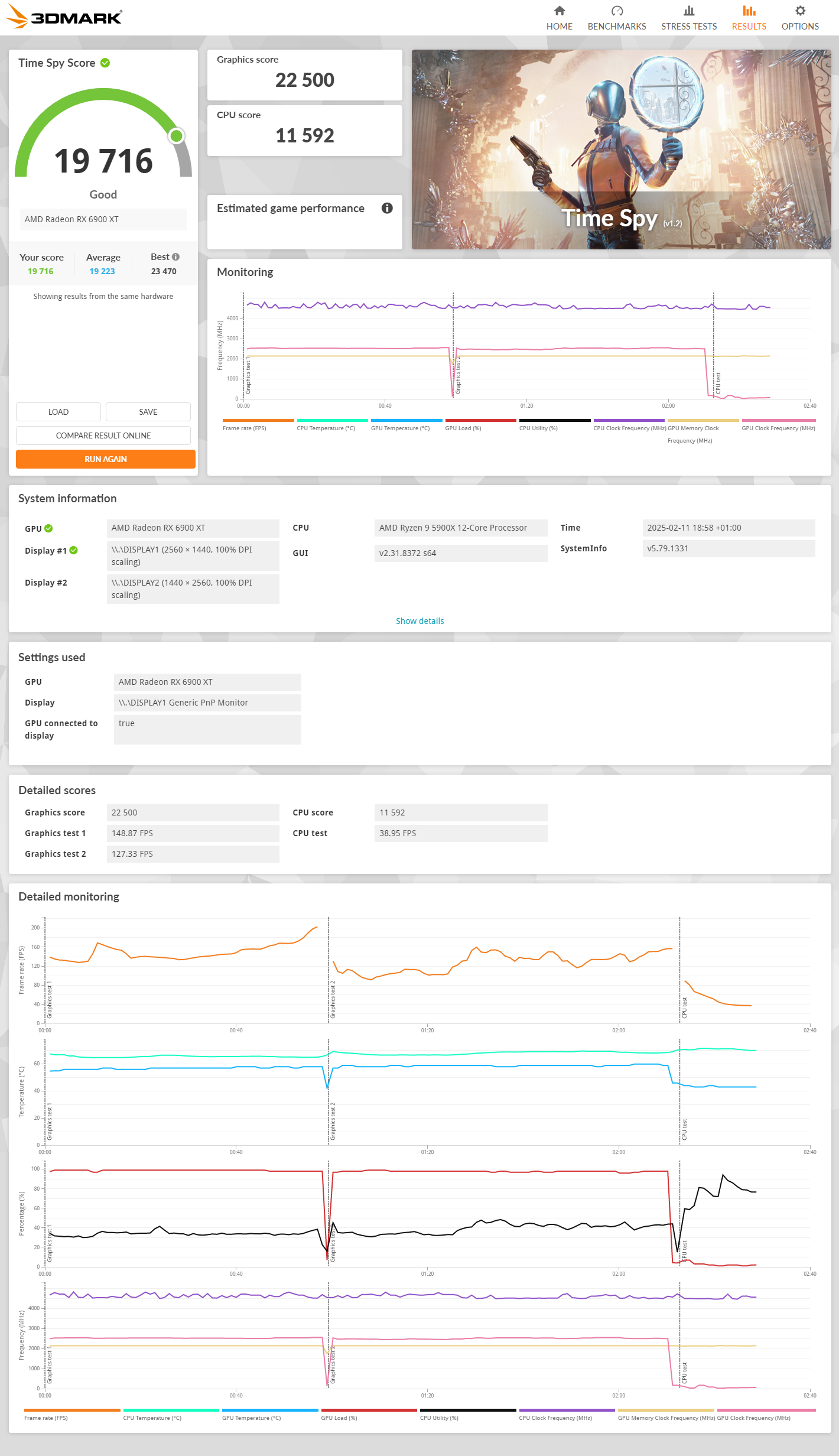Click info icon beside Estimated game performance
The height and width of the screenshot is (1456, 839).
(x=387, y=208)
